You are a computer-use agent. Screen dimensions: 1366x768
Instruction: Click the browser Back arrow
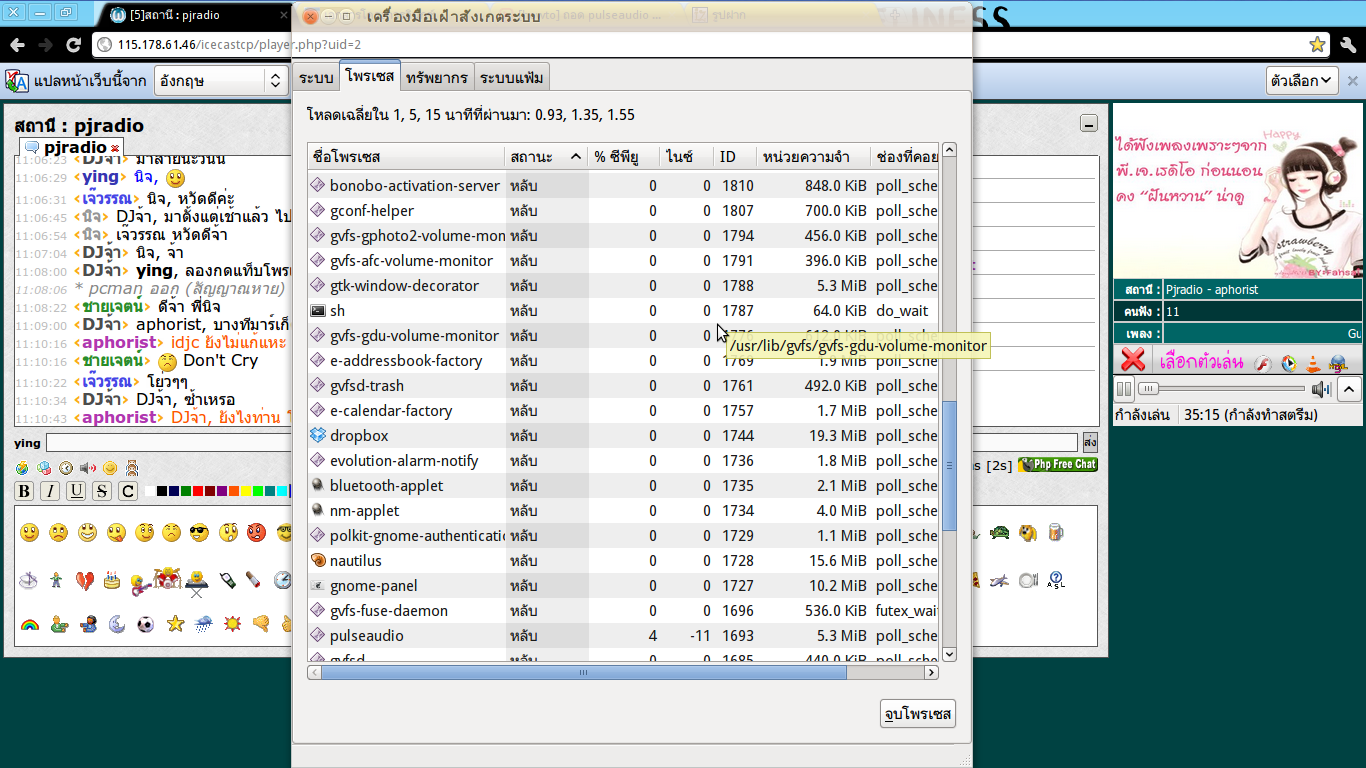point(18,45)
